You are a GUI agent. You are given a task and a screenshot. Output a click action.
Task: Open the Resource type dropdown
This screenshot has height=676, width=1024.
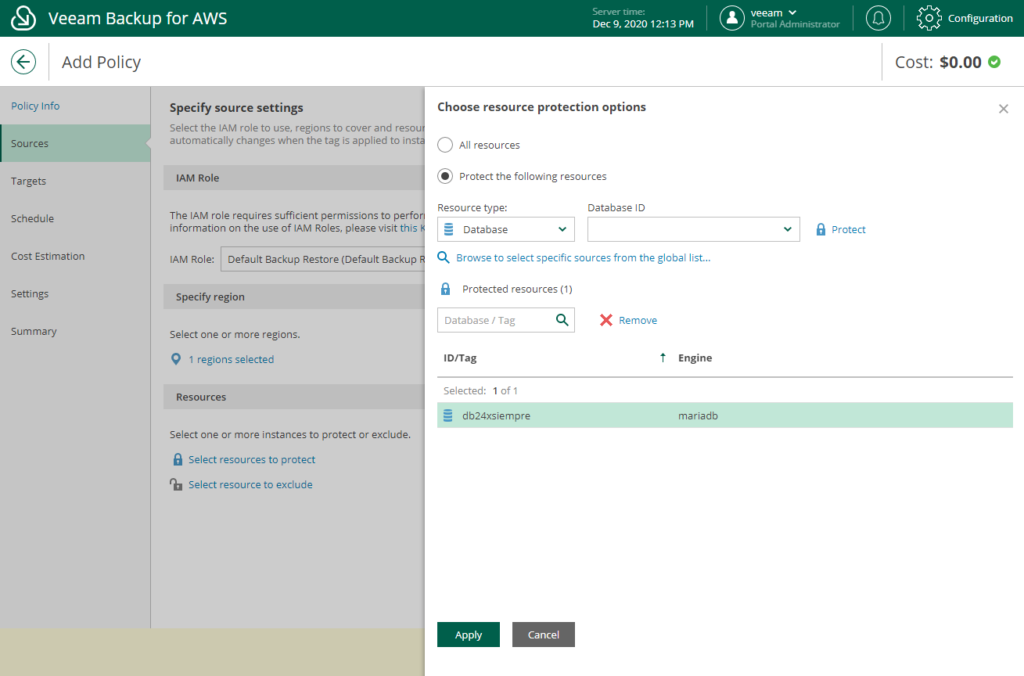click(505, 229)
